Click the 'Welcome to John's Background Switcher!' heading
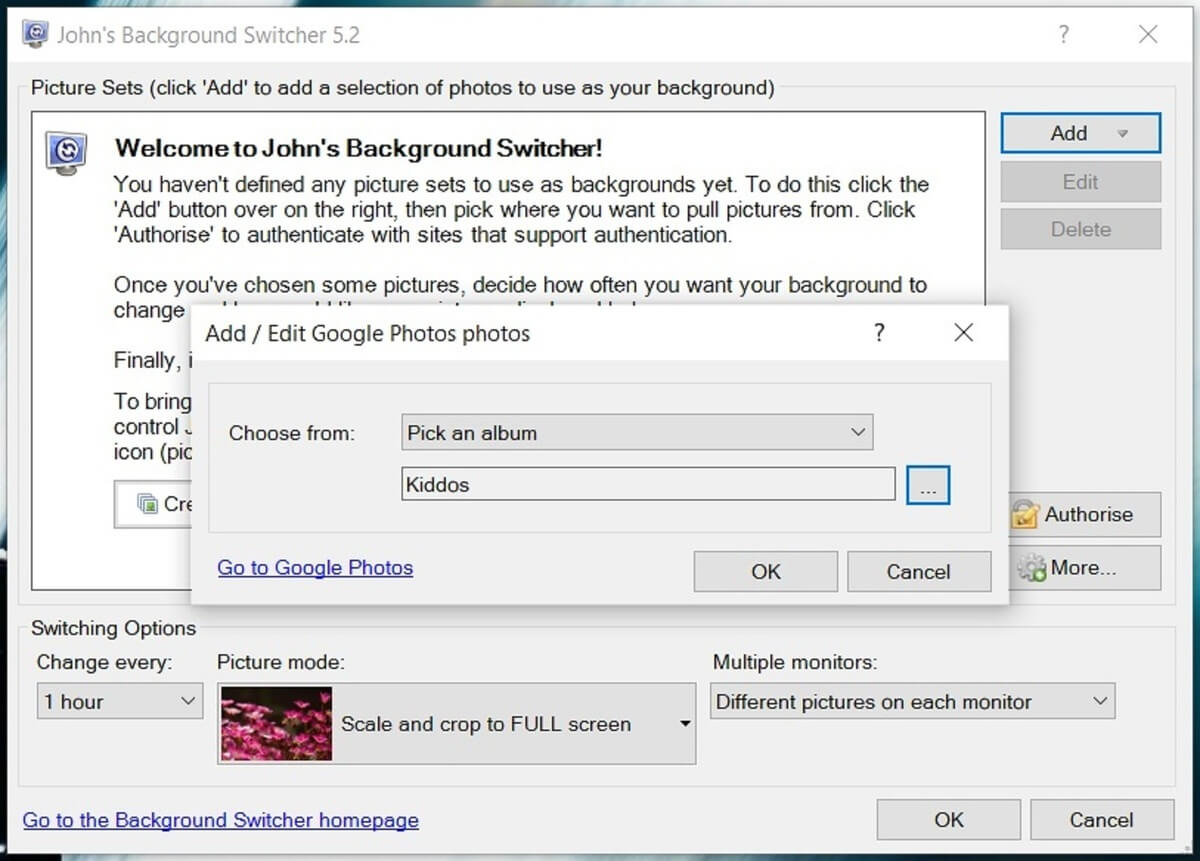1200x861 pixels. pyautogui.click(x=359, y=149)
